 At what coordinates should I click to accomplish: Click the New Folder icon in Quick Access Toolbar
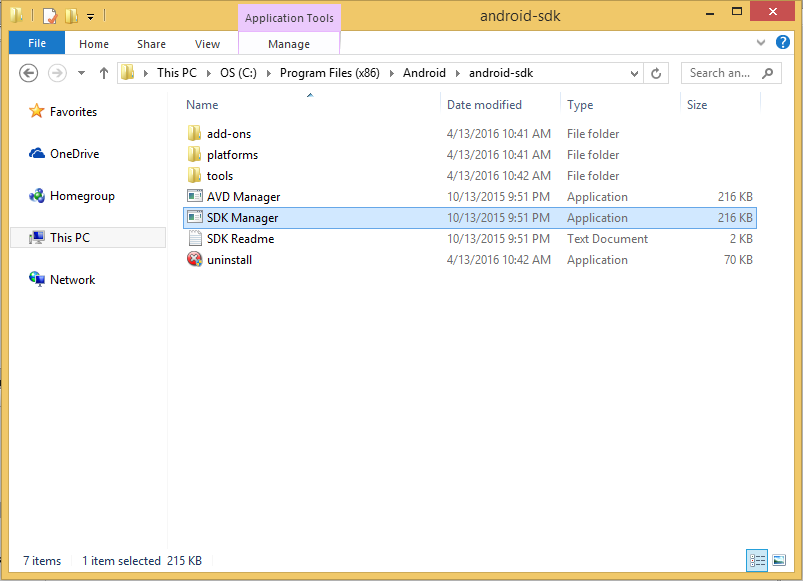(x=71, y=15)
